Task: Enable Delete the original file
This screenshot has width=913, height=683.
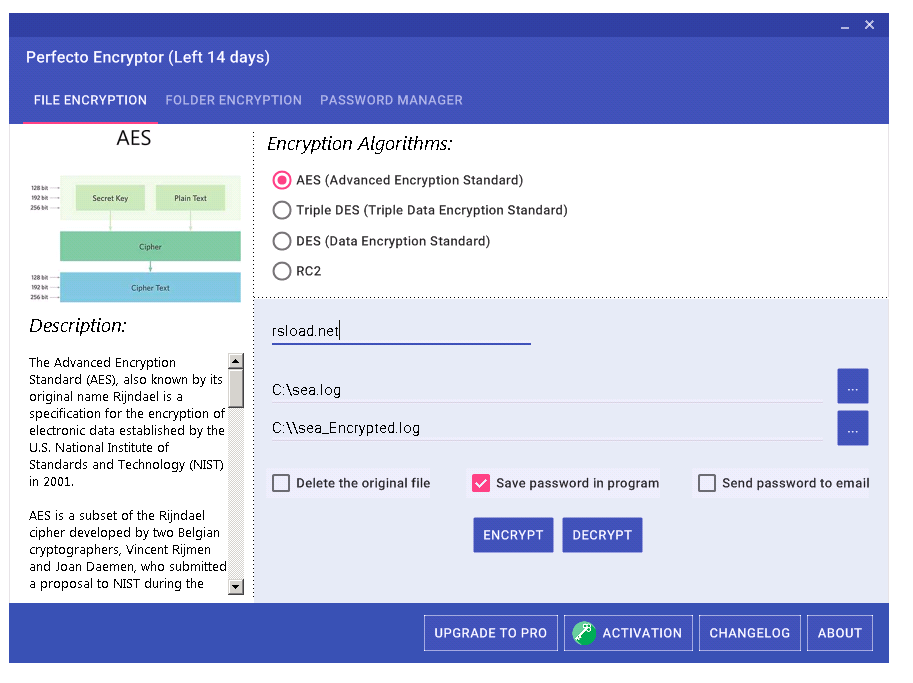Action: pos(282,484)
